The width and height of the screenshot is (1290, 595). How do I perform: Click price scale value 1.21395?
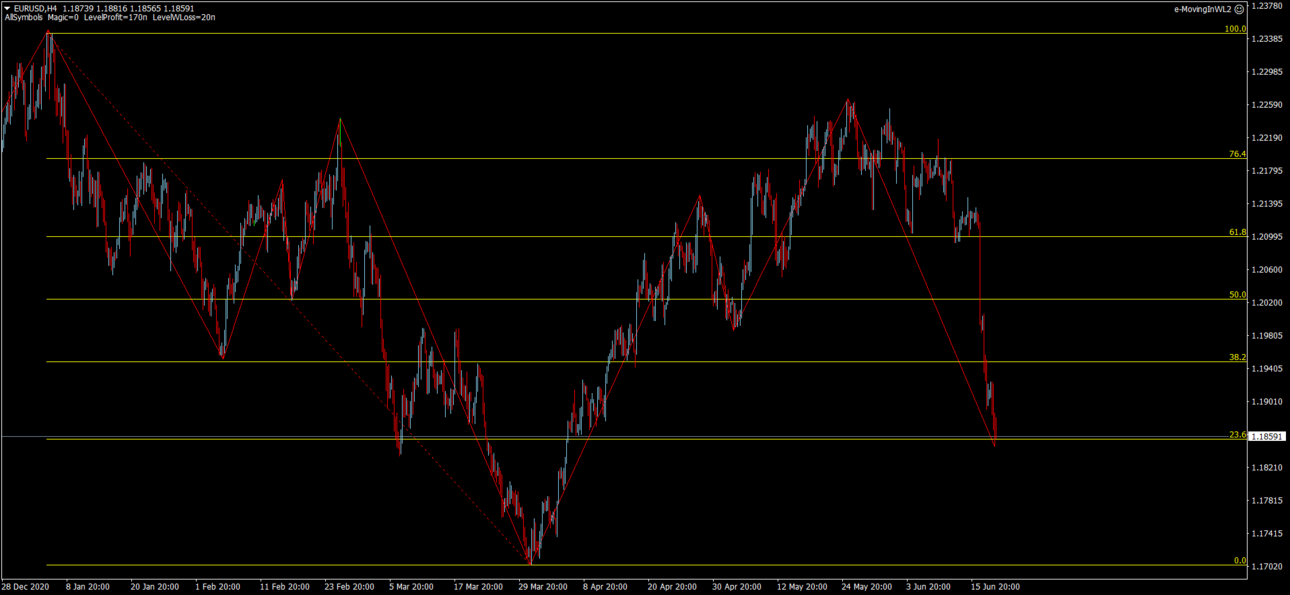coord(1268,204)
